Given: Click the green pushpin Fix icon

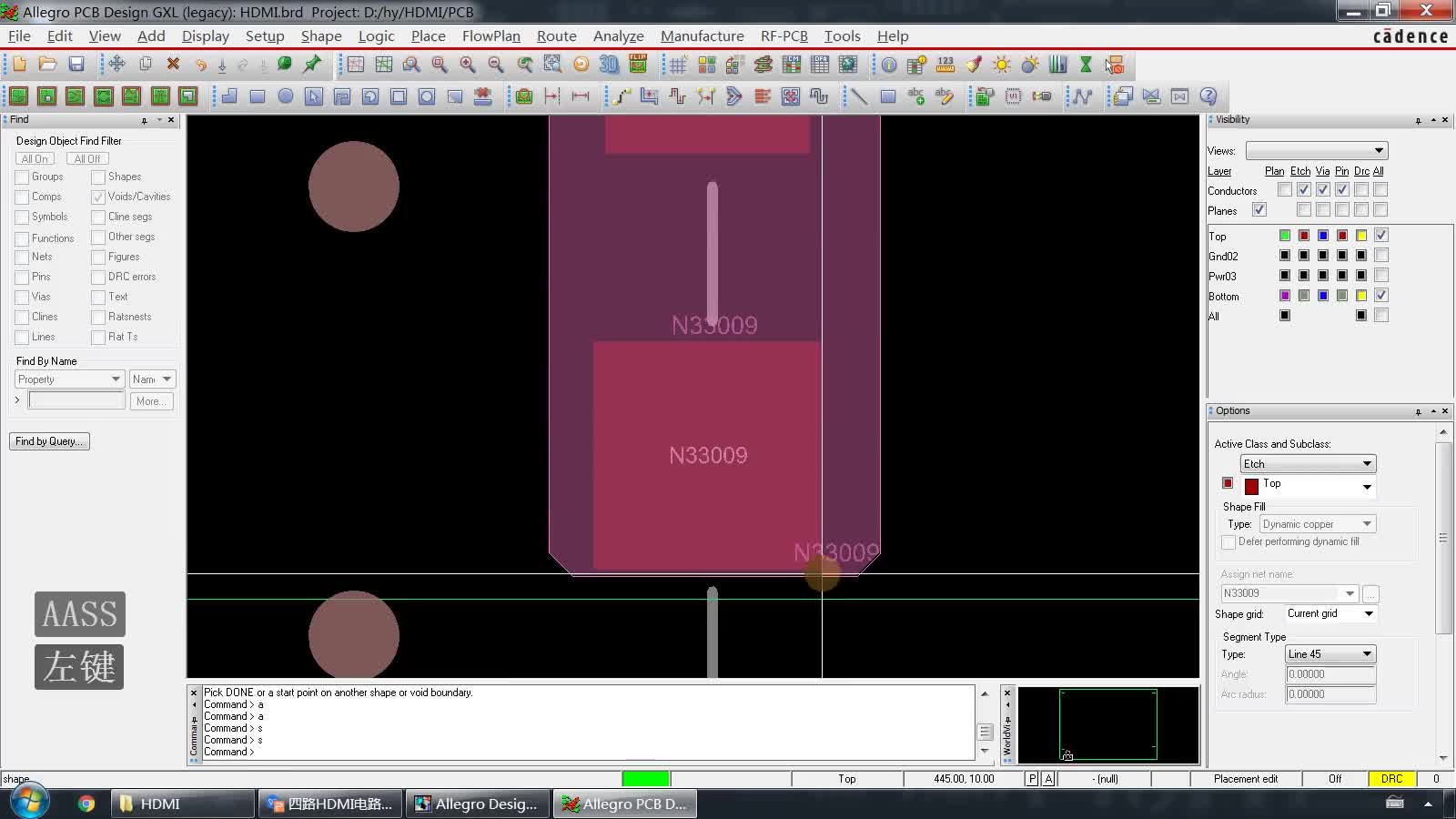Looking at the screenshot, I should coord(312,65).
